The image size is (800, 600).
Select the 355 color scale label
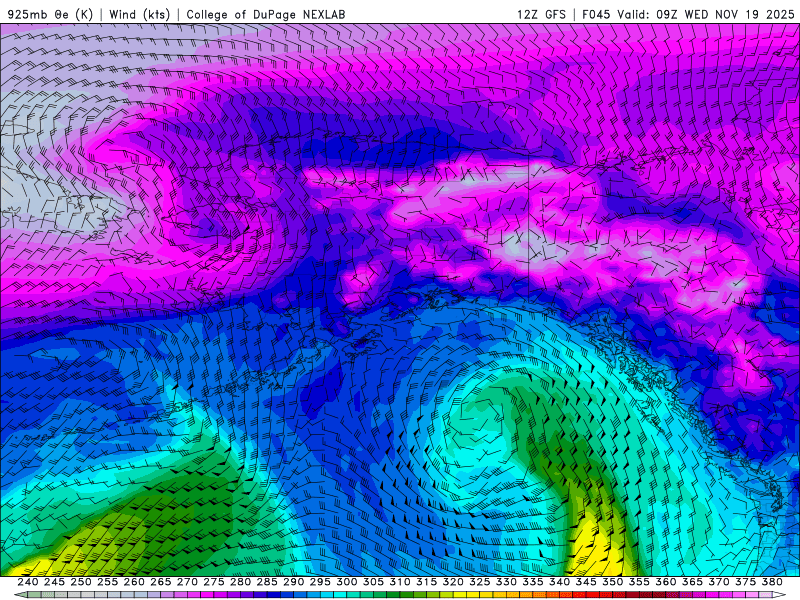(x=639, y=582)
